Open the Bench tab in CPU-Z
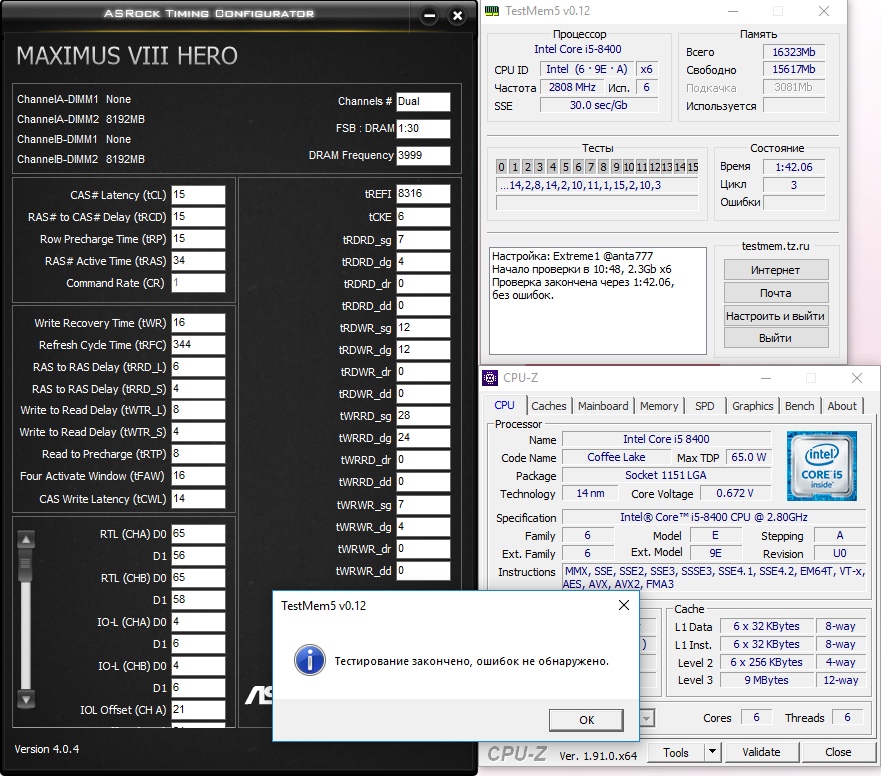The image size is (881, 776). click(x=799, y=406)
